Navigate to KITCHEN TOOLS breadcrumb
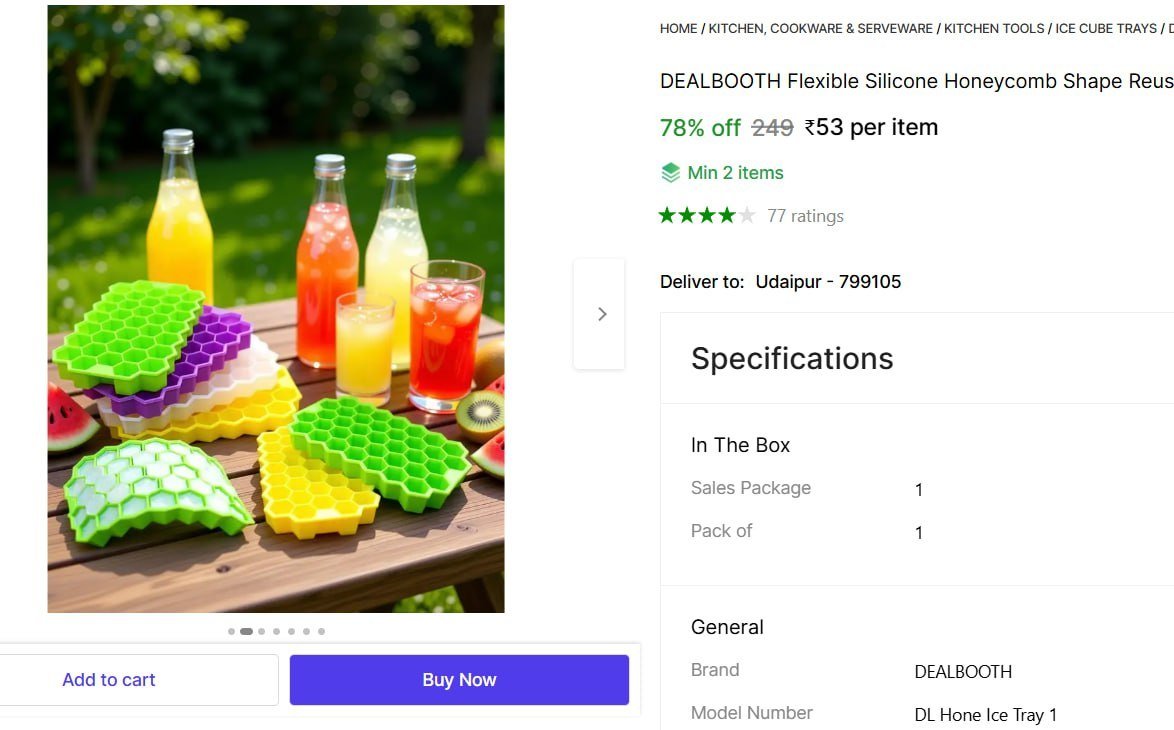This screenshot has height=730, width=1174. pos(994,28)
